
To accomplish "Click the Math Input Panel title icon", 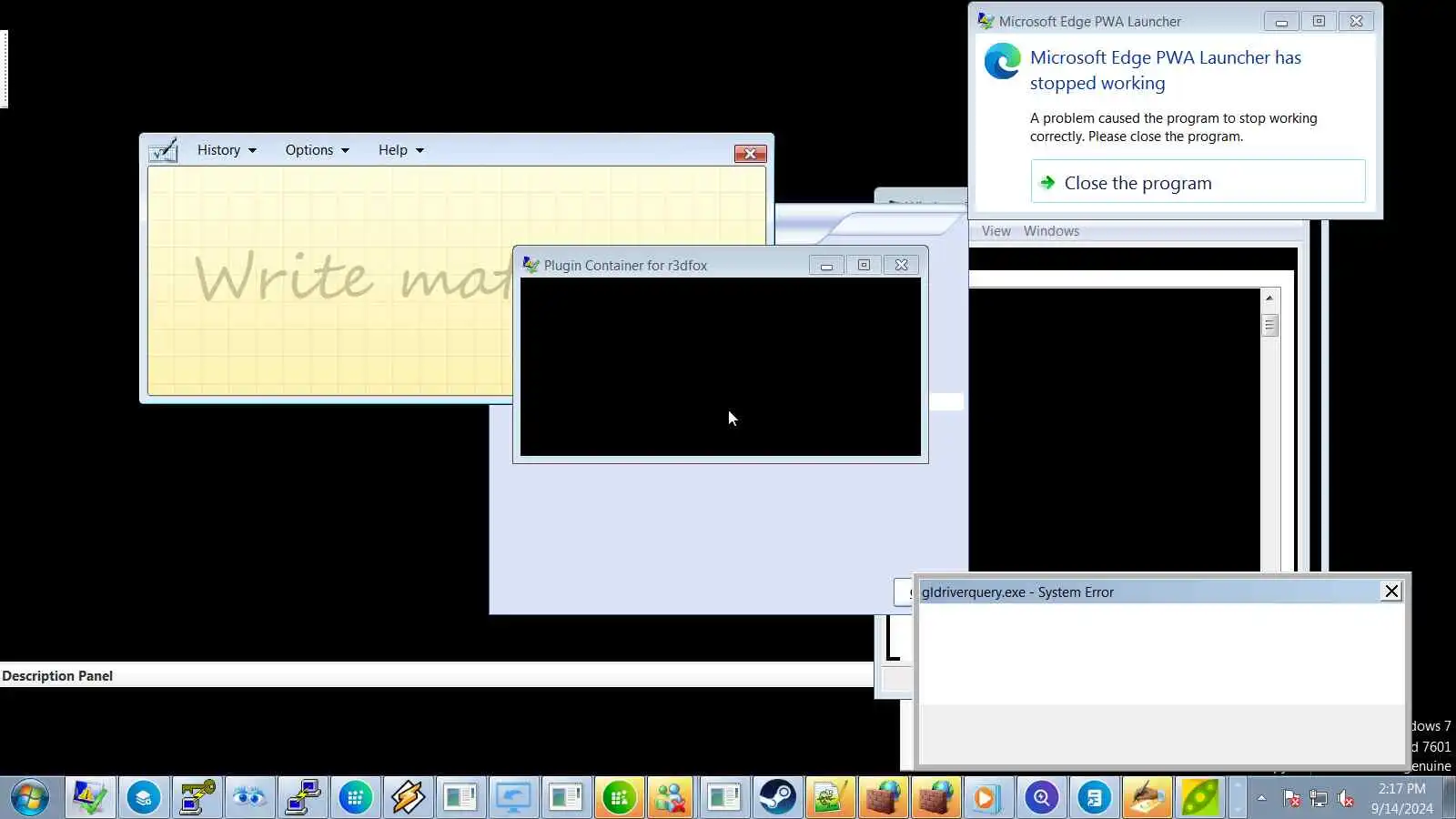I will click(164, 150).
